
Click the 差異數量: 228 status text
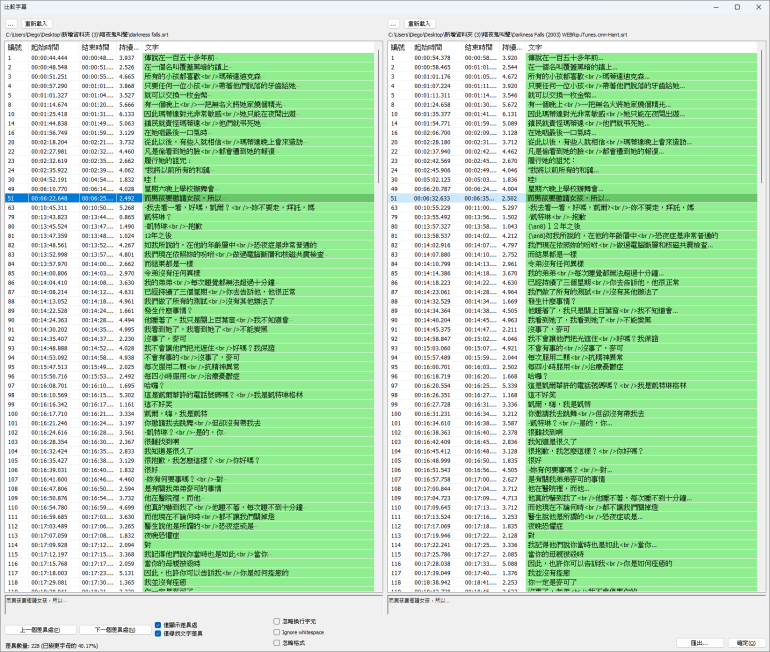(x=52, y=646)
